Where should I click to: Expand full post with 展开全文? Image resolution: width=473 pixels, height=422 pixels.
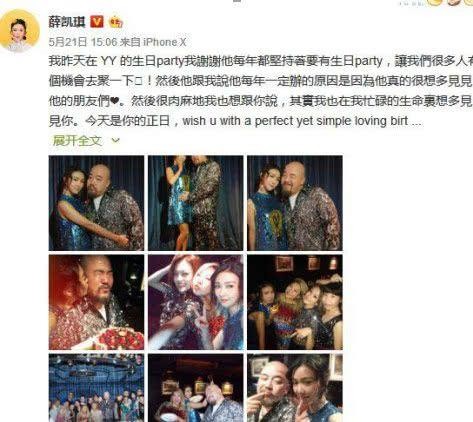coord(77,141)
